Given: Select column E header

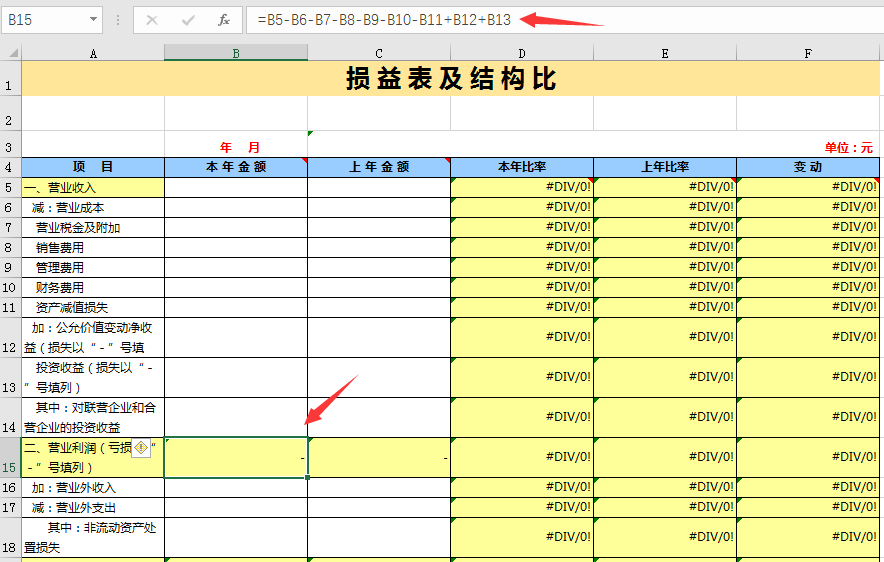Looking at the screenshot, I should pos(665,53).
